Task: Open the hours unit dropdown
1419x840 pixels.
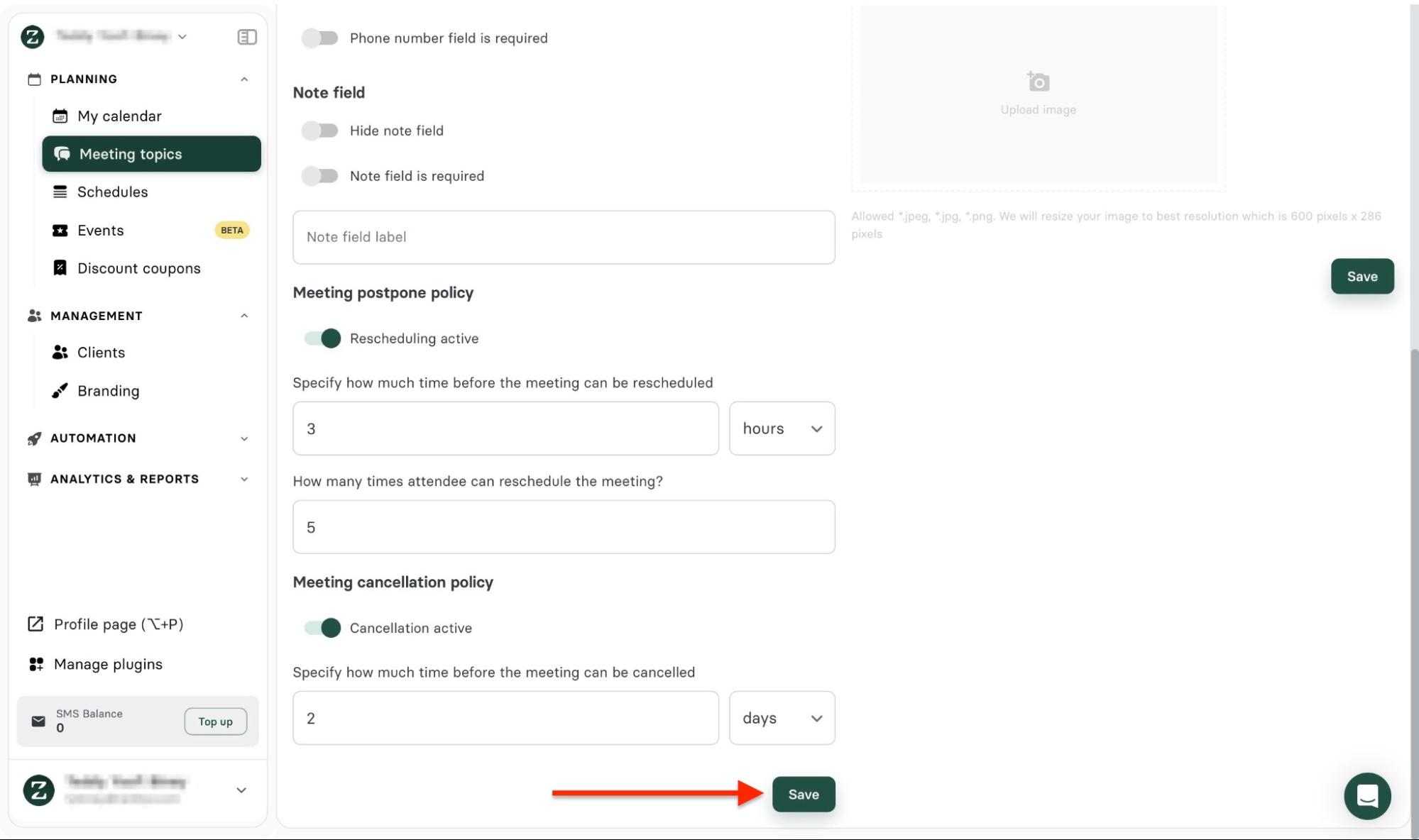Action: click(x=782, y=429)
